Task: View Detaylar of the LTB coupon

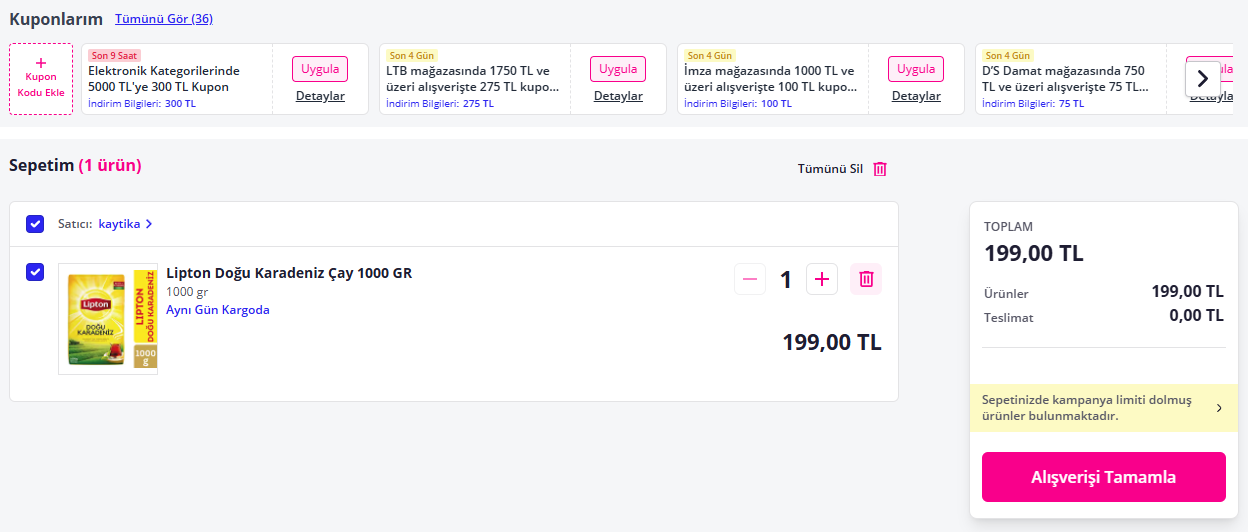Action: pyautogui.click(x=618, y=96)
